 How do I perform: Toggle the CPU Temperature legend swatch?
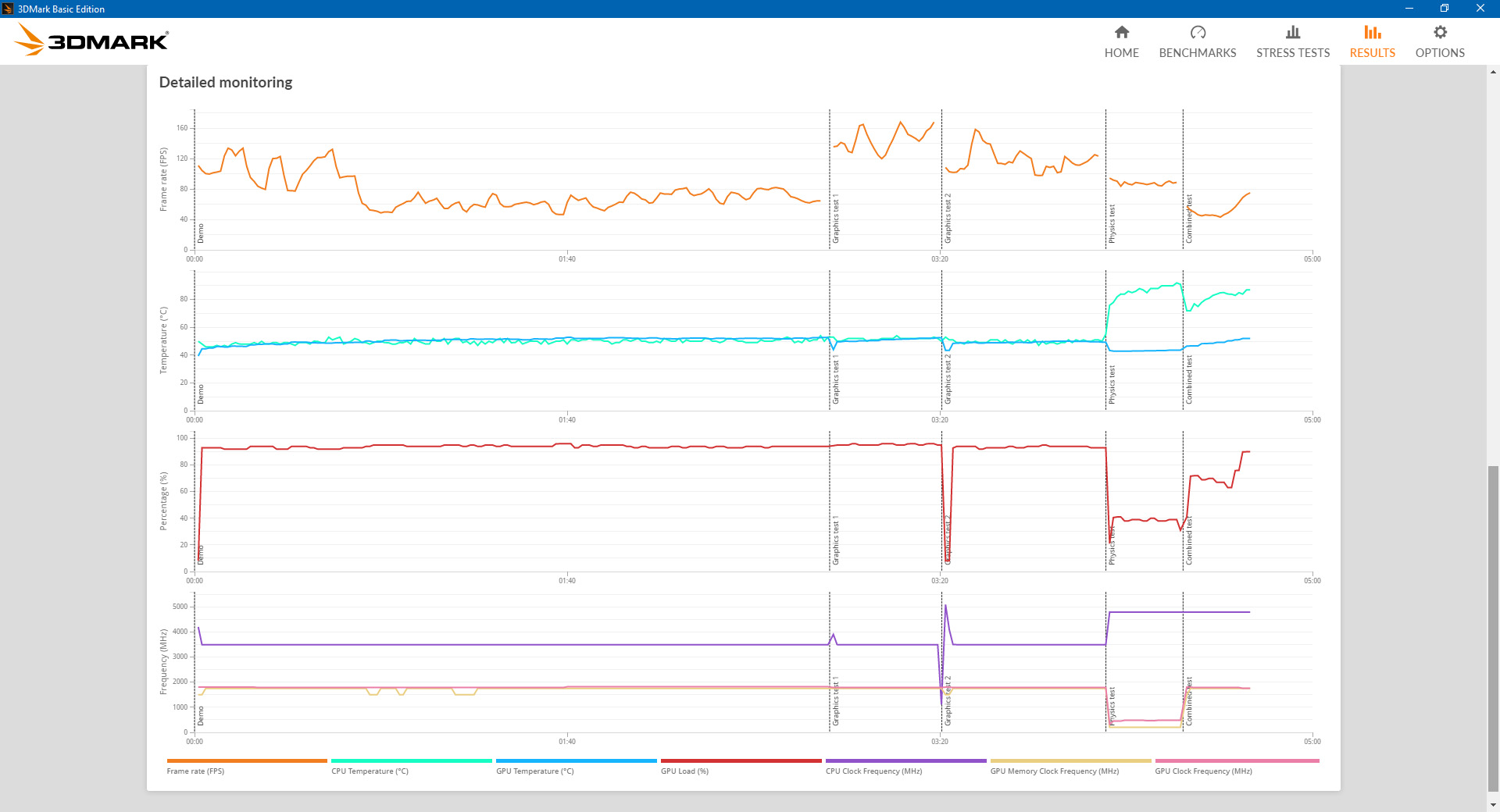[412, 760]
